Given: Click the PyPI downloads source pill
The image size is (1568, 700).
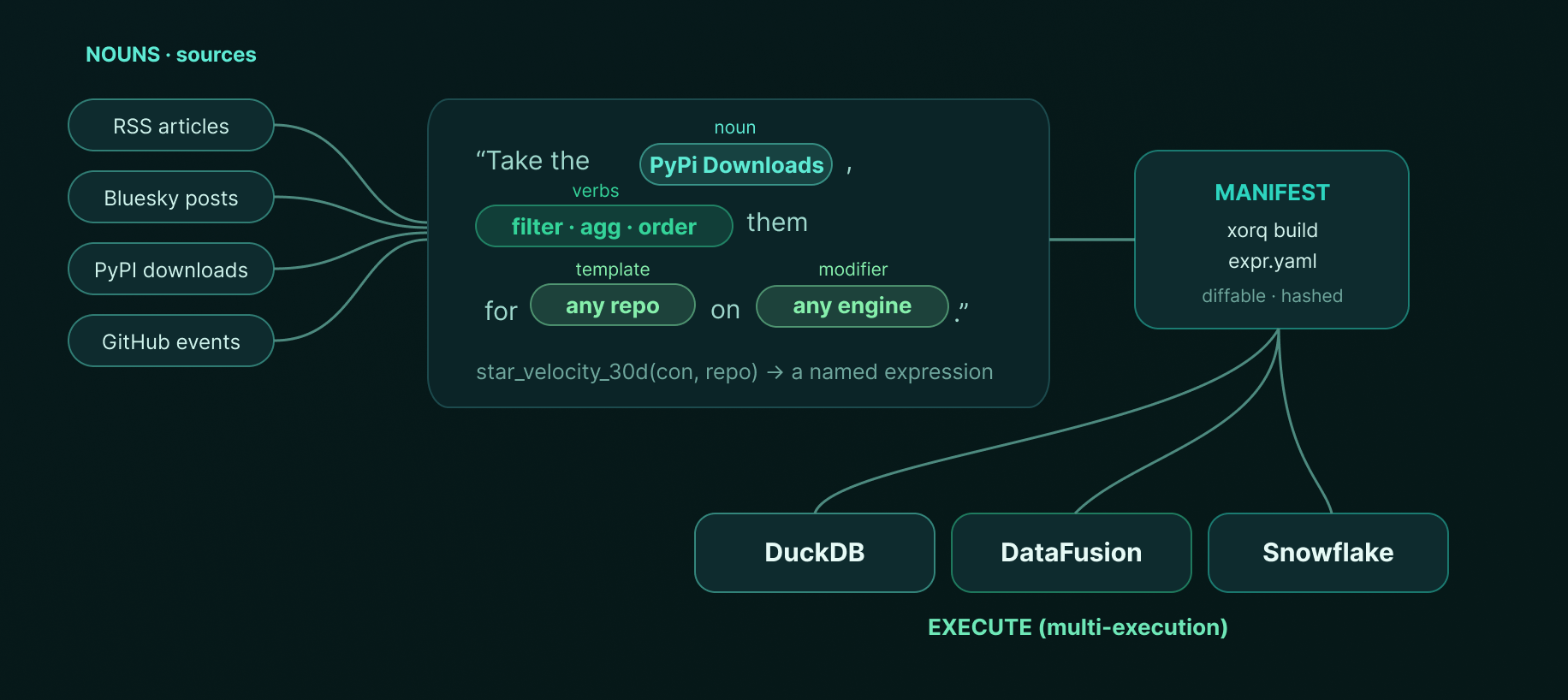Looking at the screenshot, I should [x=171, y=270].
